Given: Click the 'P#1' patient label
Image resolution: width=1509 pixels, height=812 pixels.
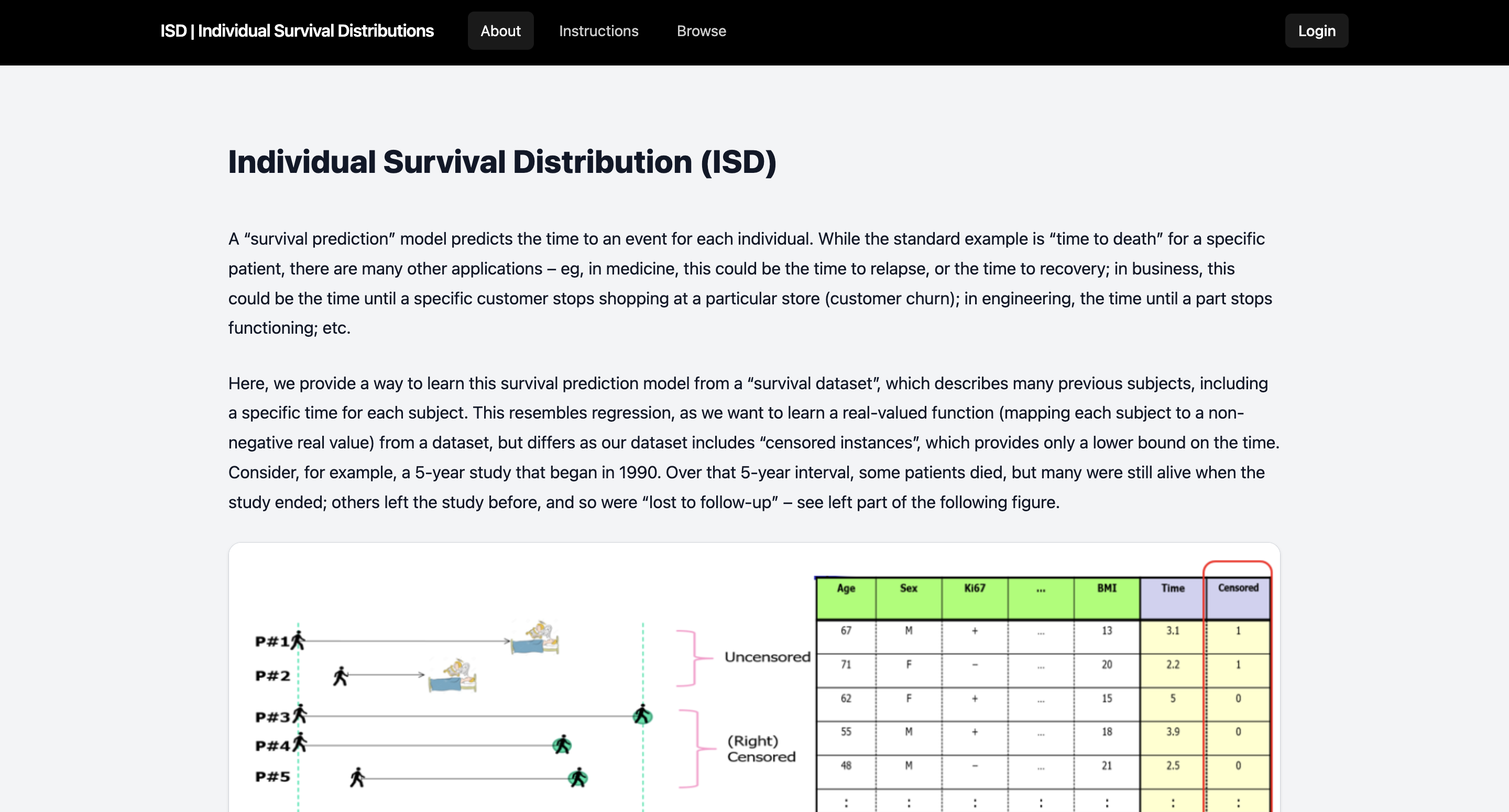Looking at the screenshot, I should (x=272, y=642).
